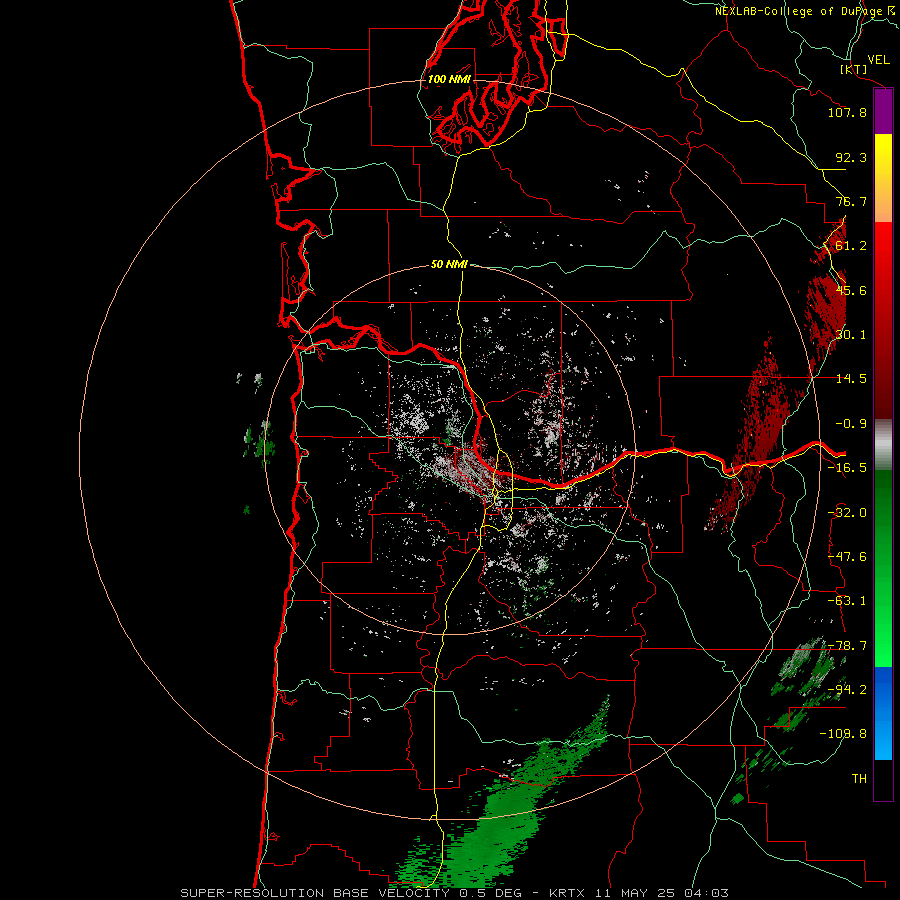Click the -0.9 velocity scale value

pos(851,424)
